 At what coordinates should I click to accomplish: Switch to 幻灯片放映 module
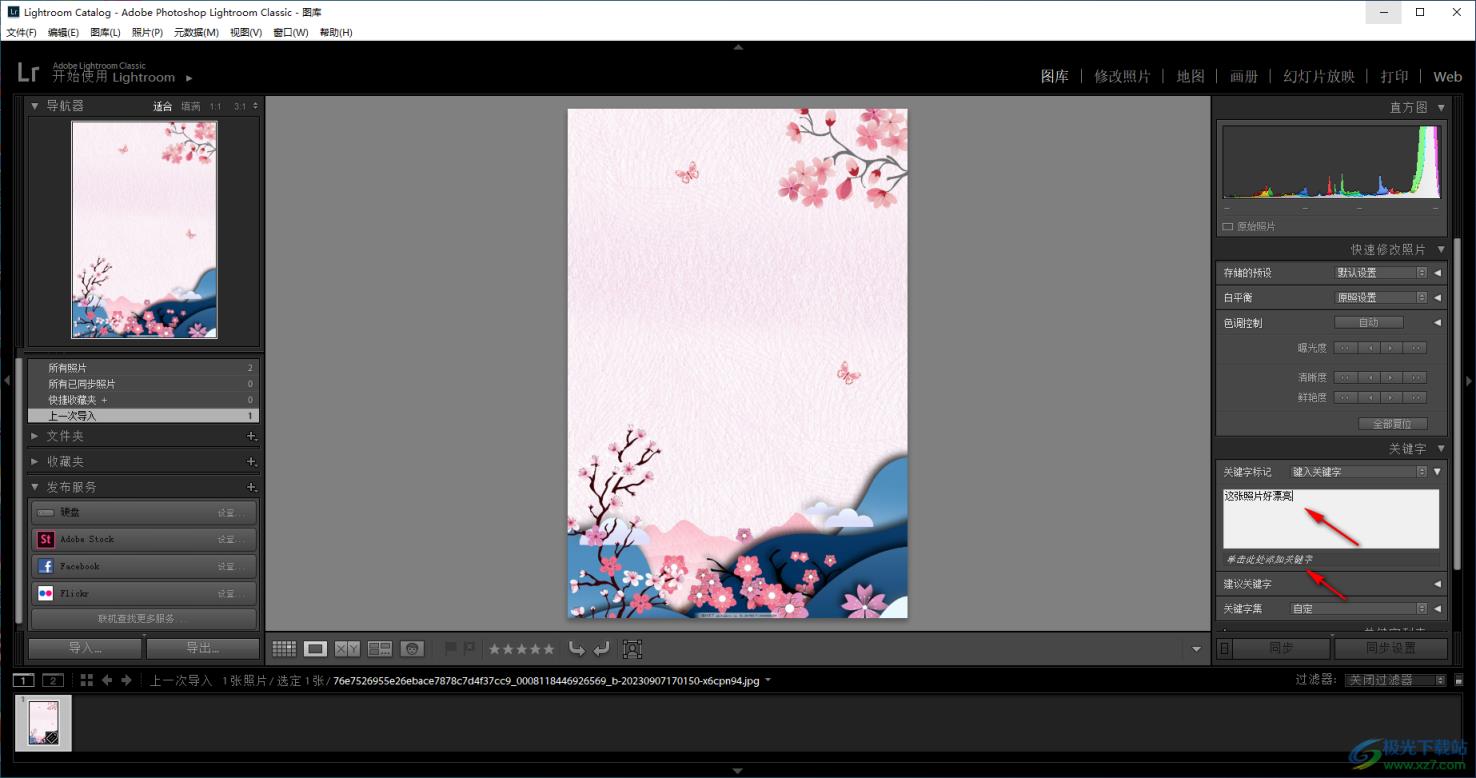pos(1319,76)
